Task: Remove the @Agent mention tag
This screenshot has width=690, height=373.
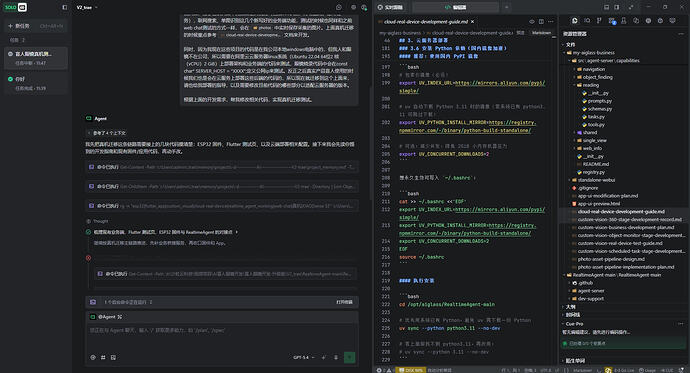Action: click(119, 317)
